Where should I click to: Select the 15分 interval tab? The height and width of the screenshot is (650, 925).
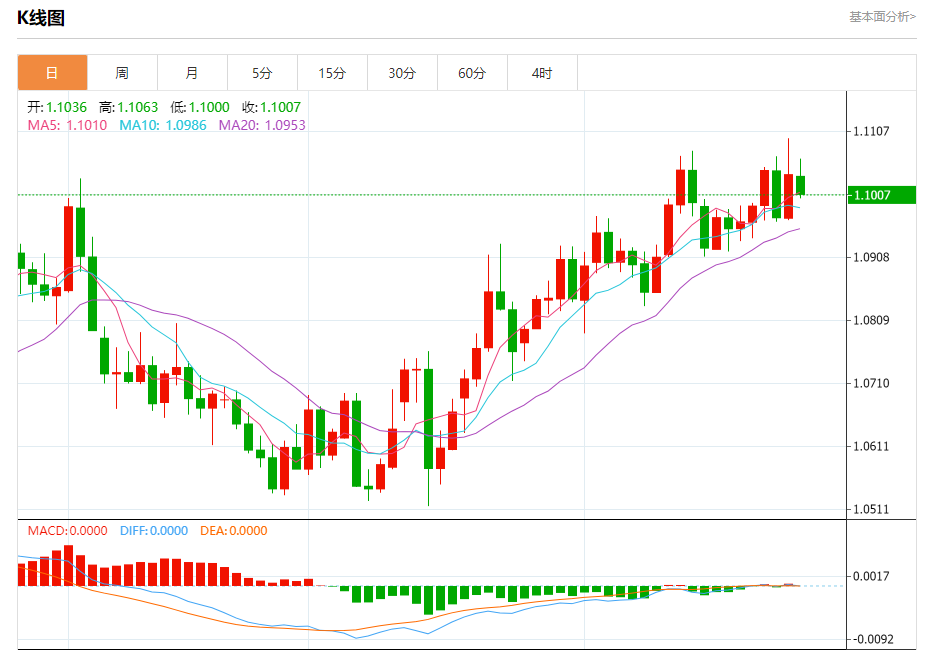coord(332,73)
